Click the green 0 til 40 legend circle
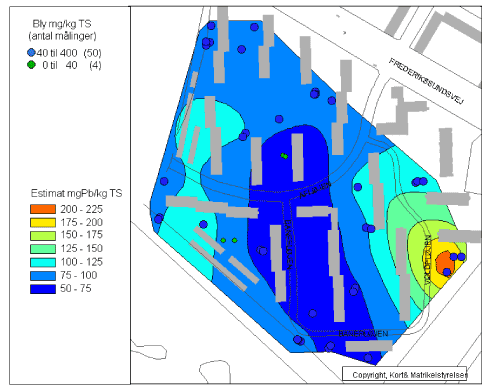The width and height of the screenshot is (489, 389). 31,65
